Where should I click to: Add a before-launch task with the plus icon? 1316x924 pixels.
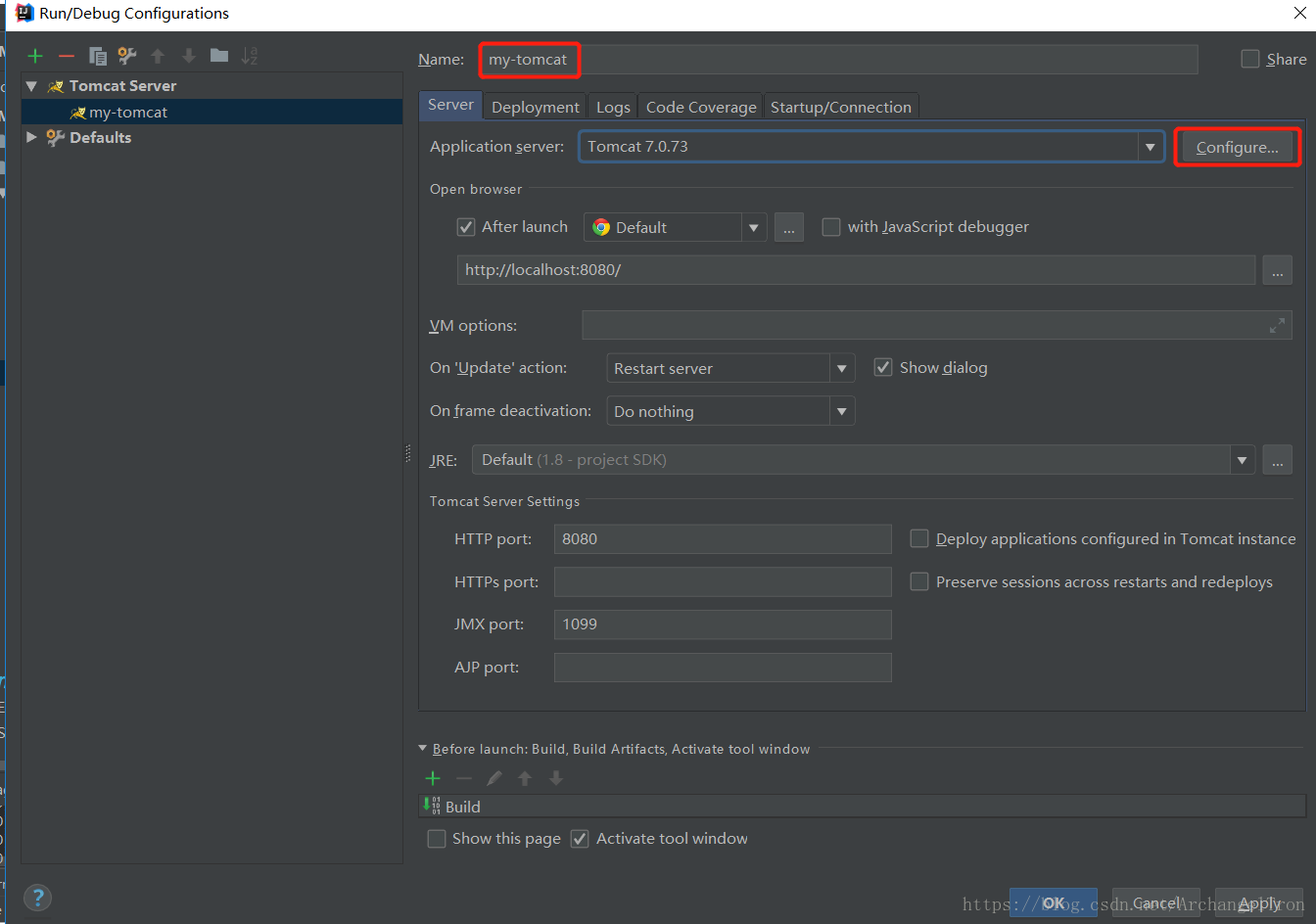pos(433,778)
